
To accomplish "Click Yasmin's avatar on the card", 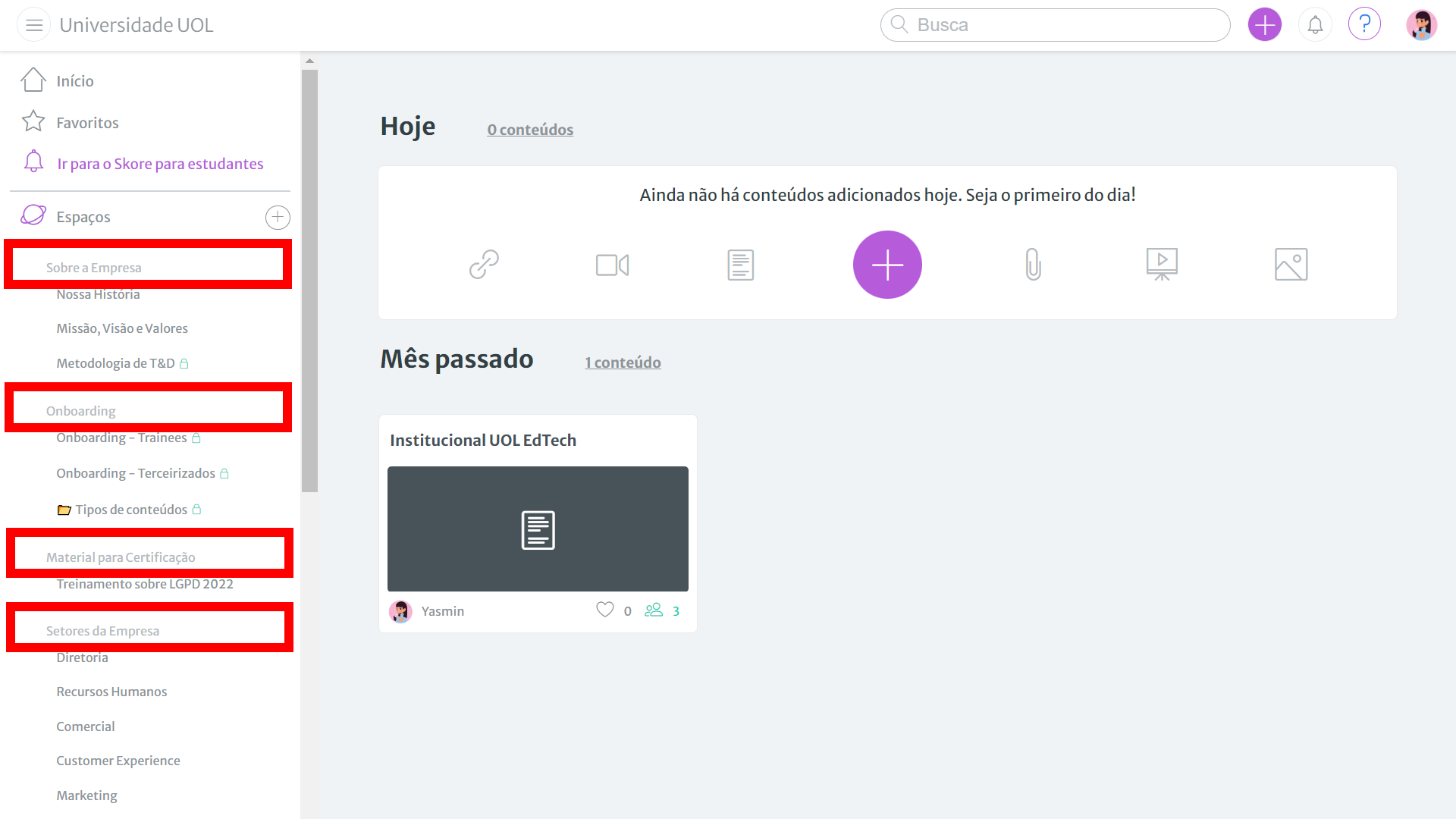I will pyautogui.click(x=400, y=611).
